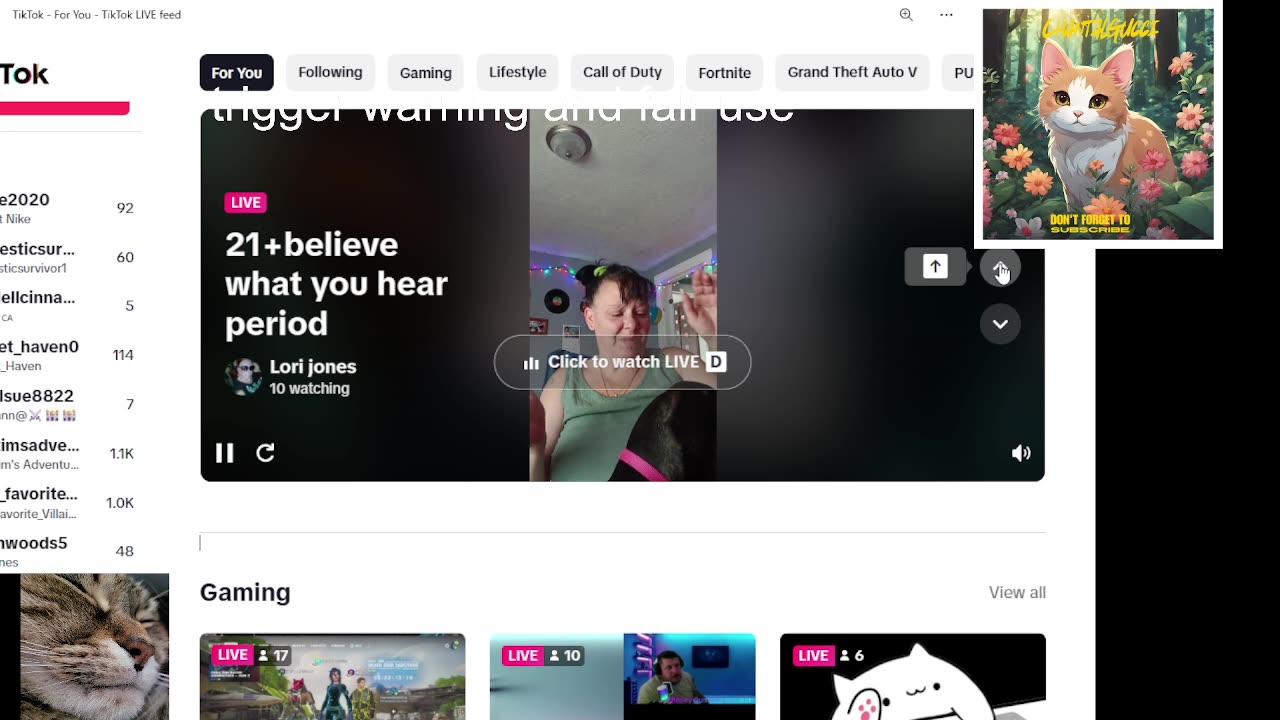Open the zoom magnifier icon in title bar
This screenshot has width=1280, height=720.
tap(906, 15)
